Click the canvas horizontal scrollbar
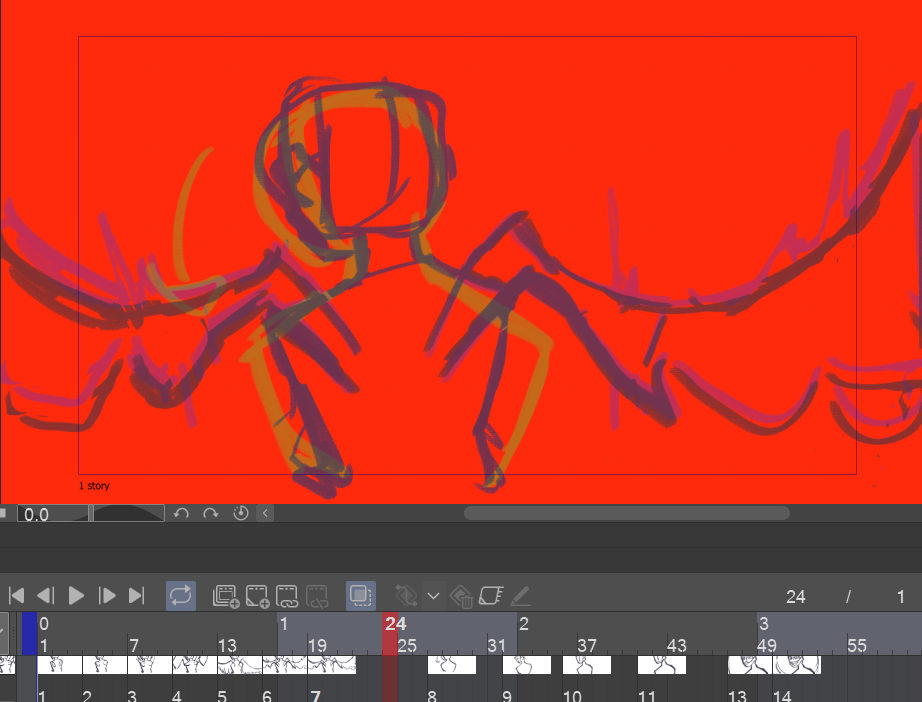The image size is (922, 702). [626, 513]
